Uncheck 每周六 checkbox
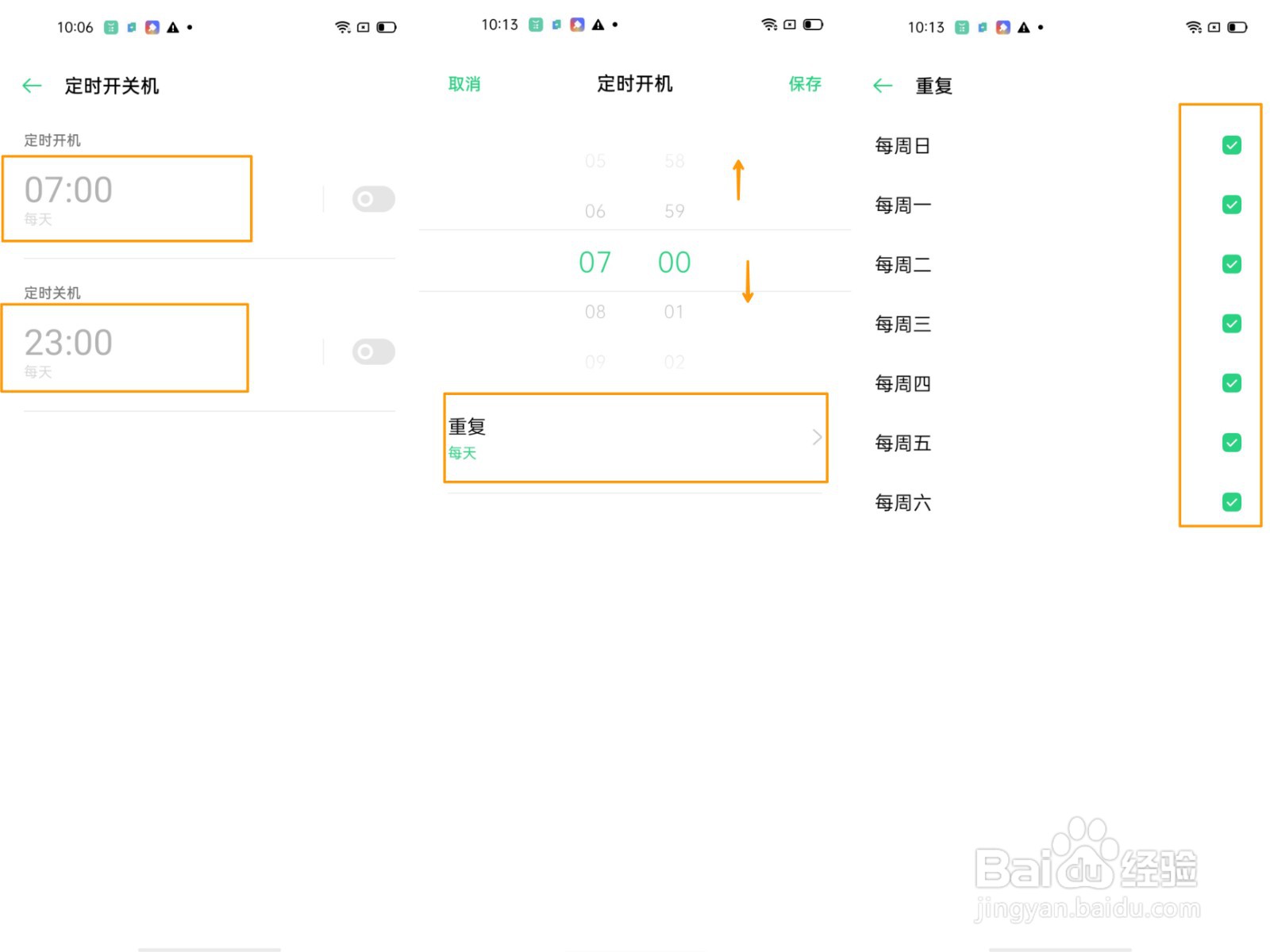 [x=1232, y=502]
